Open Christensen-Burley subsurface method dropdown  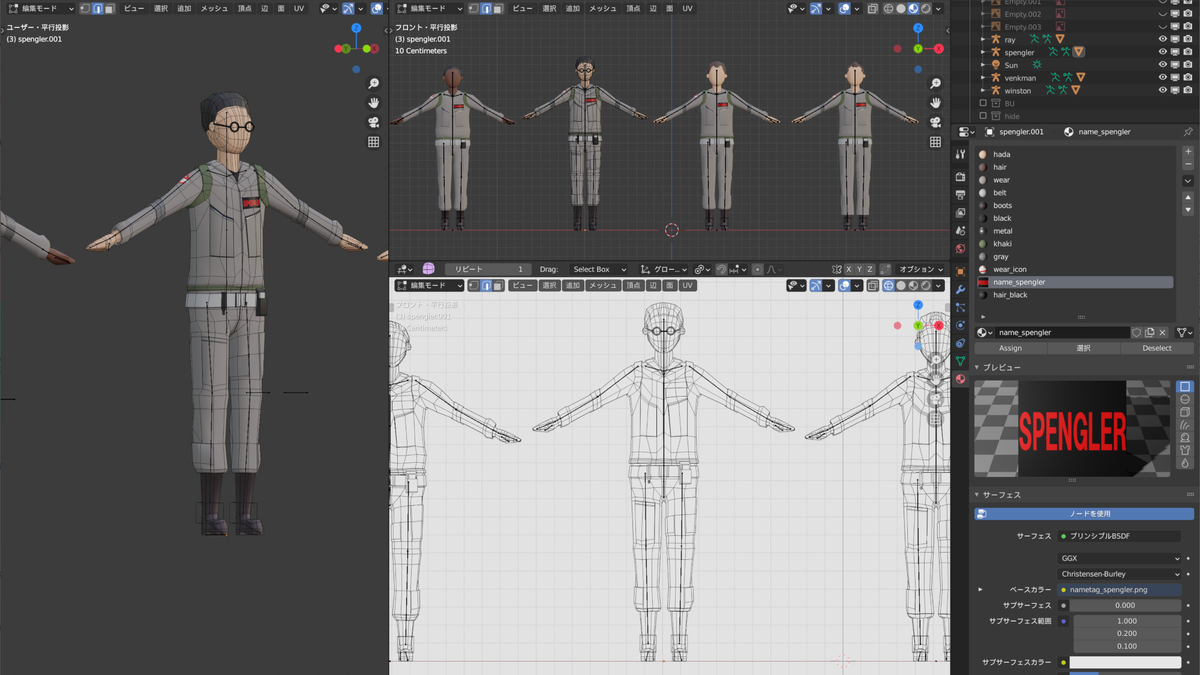coord(1120,575)
